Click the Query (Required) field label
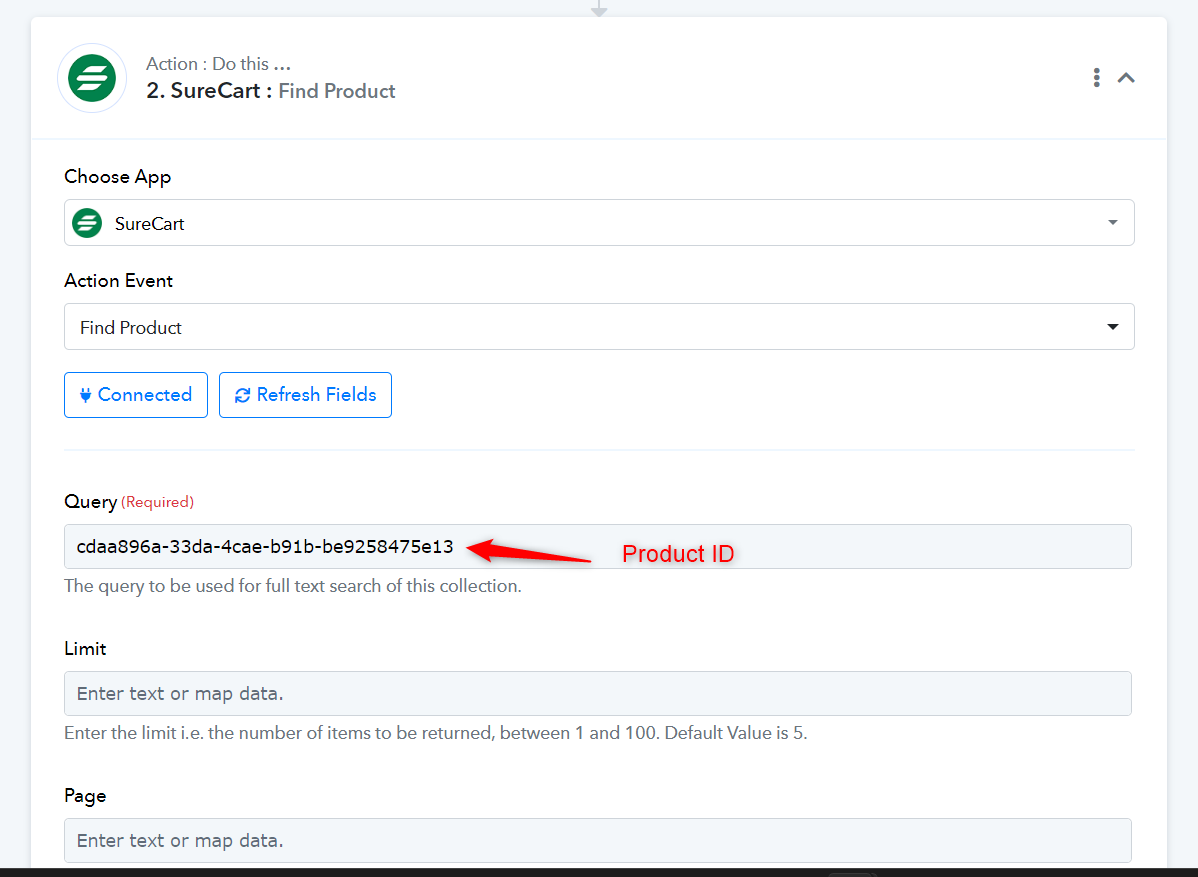This screenshot has width=1198, height=877. [x=129, y=502]
